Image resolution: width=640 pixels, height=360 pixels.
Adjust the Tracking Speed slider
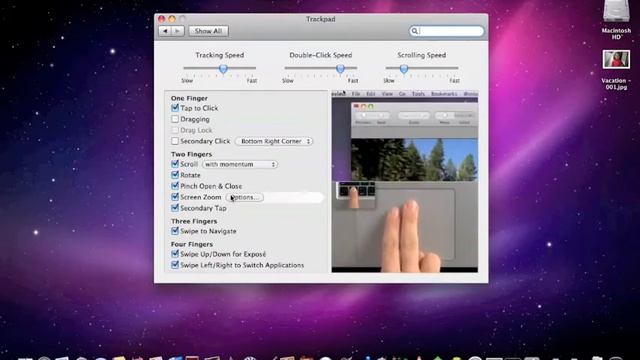[x=223, y=69]
